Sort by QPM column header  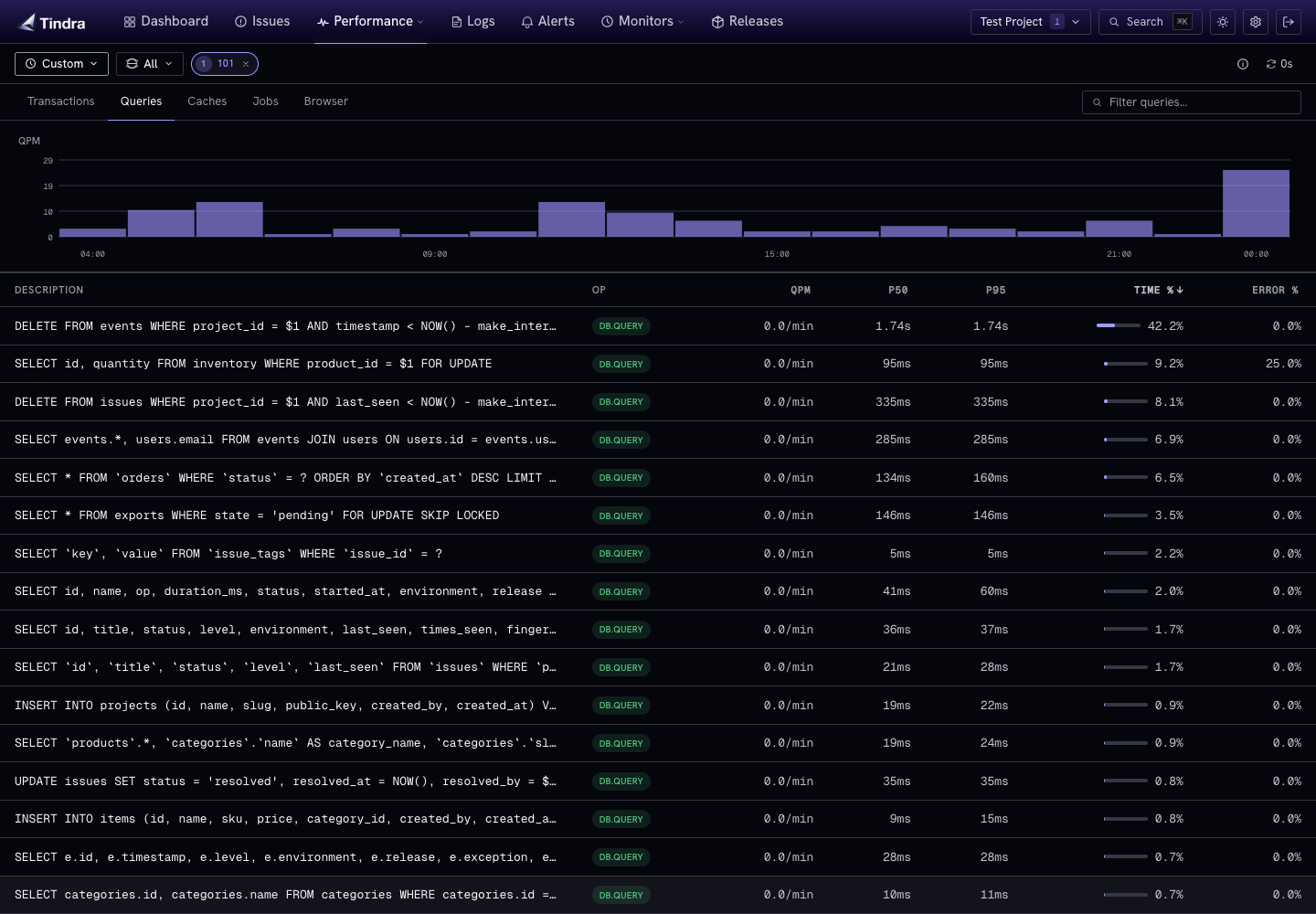click(801, 290)
